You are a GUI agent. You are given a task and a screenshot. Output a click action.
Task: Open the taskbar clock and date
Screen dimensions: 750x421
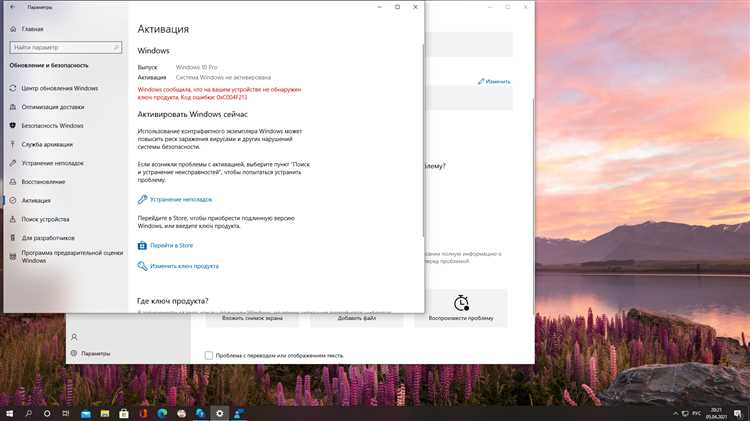pos(716,413)
